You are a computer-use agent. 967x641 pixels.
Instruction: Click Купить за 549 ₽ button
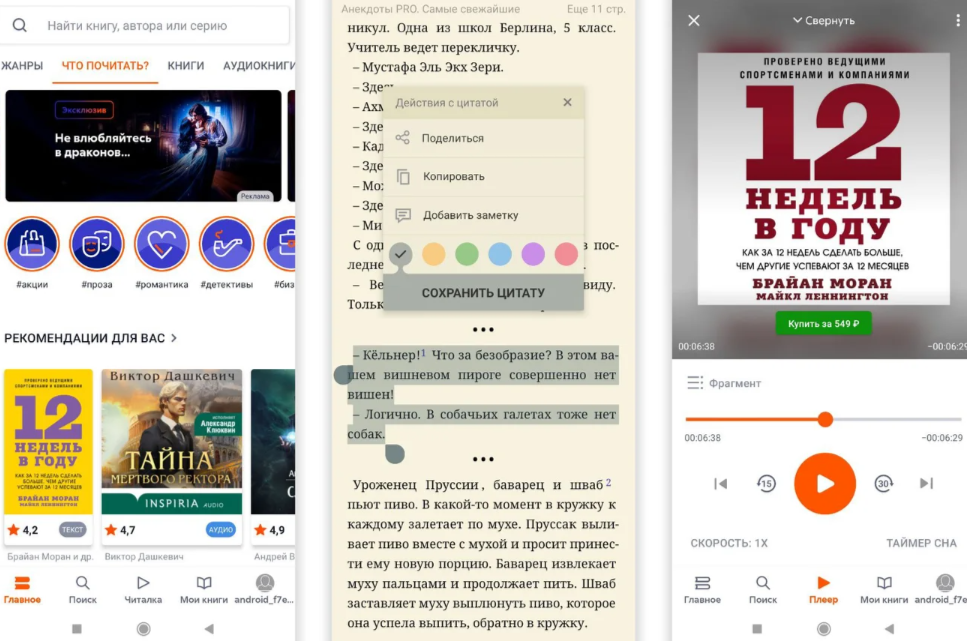[823, 323]
